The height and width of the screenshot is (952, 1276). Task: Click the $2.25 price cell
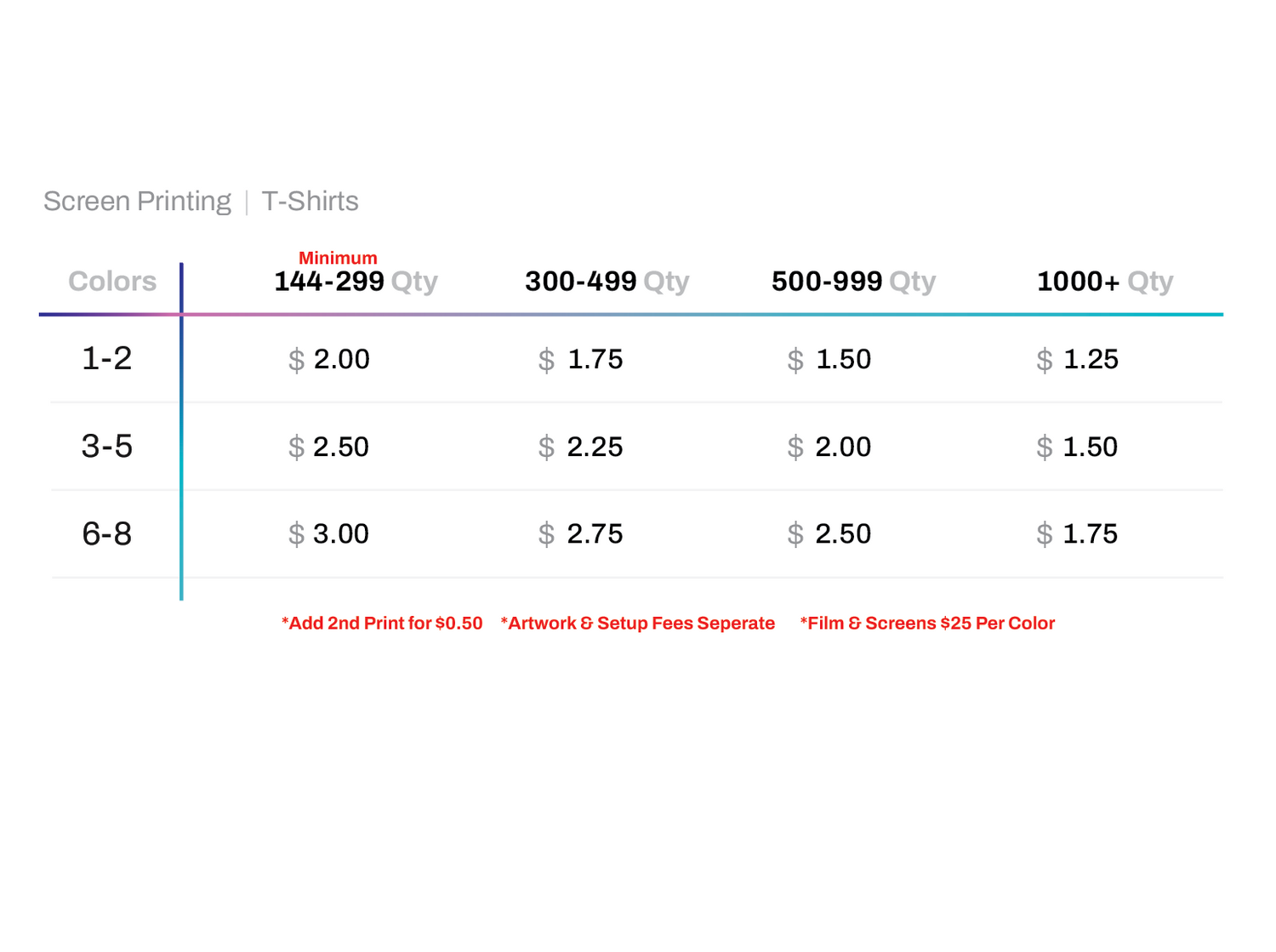[x=581, y=447]
